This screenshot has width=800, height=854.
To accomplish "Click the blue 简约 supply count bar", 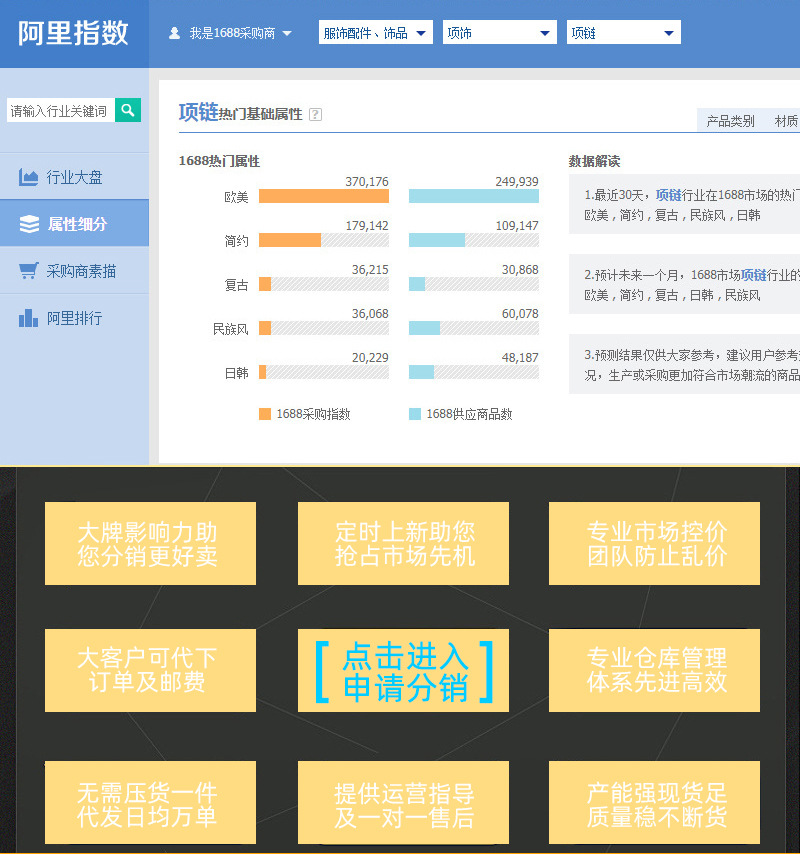I will [x=437, y=240].
